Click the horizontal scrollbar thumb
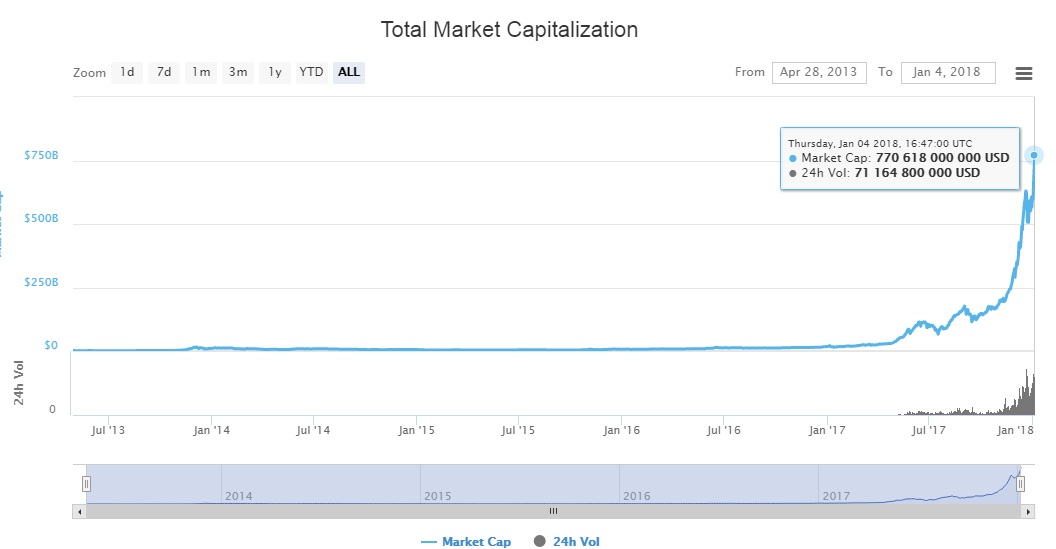1056x549 pixels. (552, 511)
